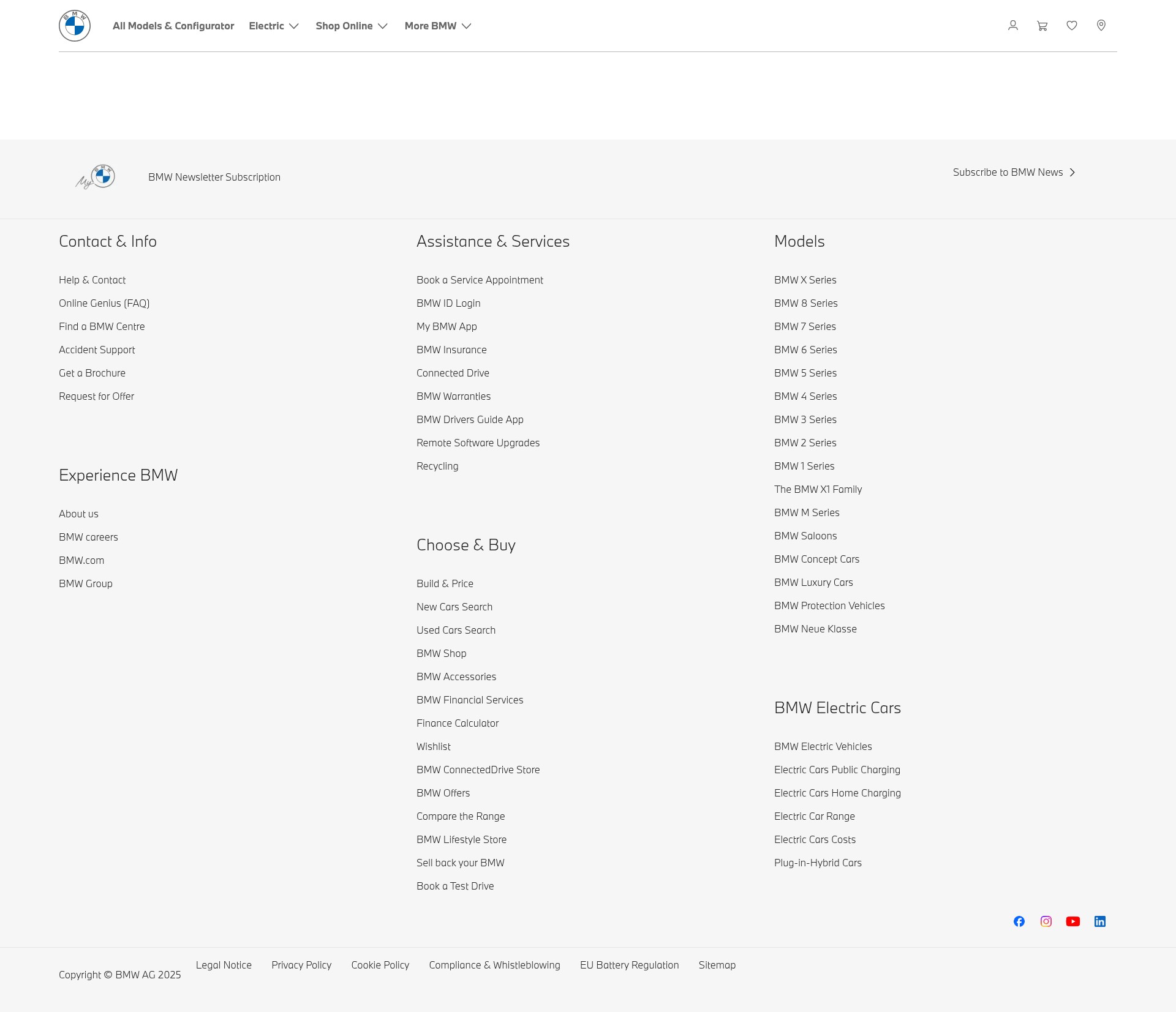Open BMW Group link
1176x1012 pixels.
86,583
